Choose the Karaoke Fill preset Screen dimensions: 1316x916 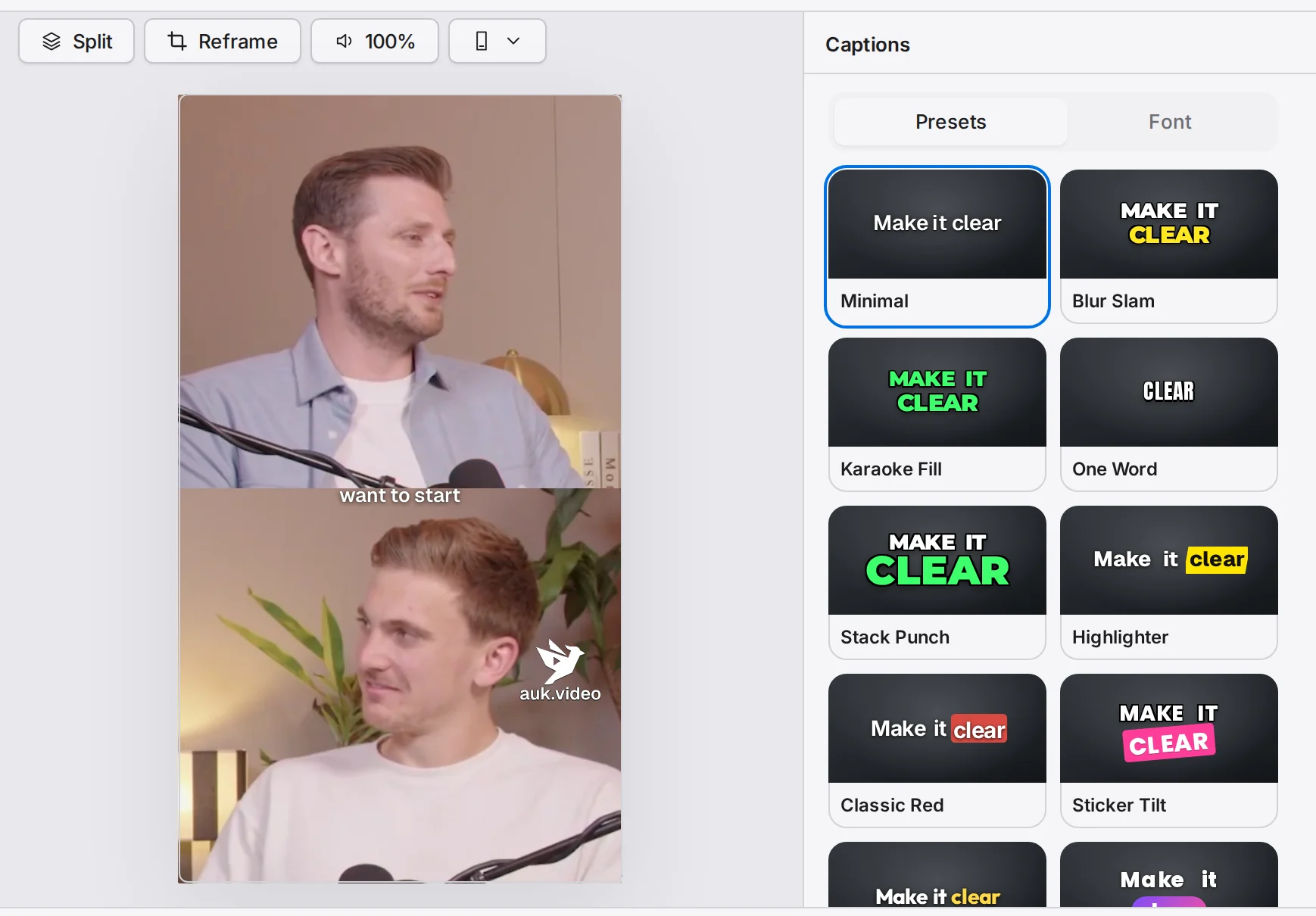(937, 415)
